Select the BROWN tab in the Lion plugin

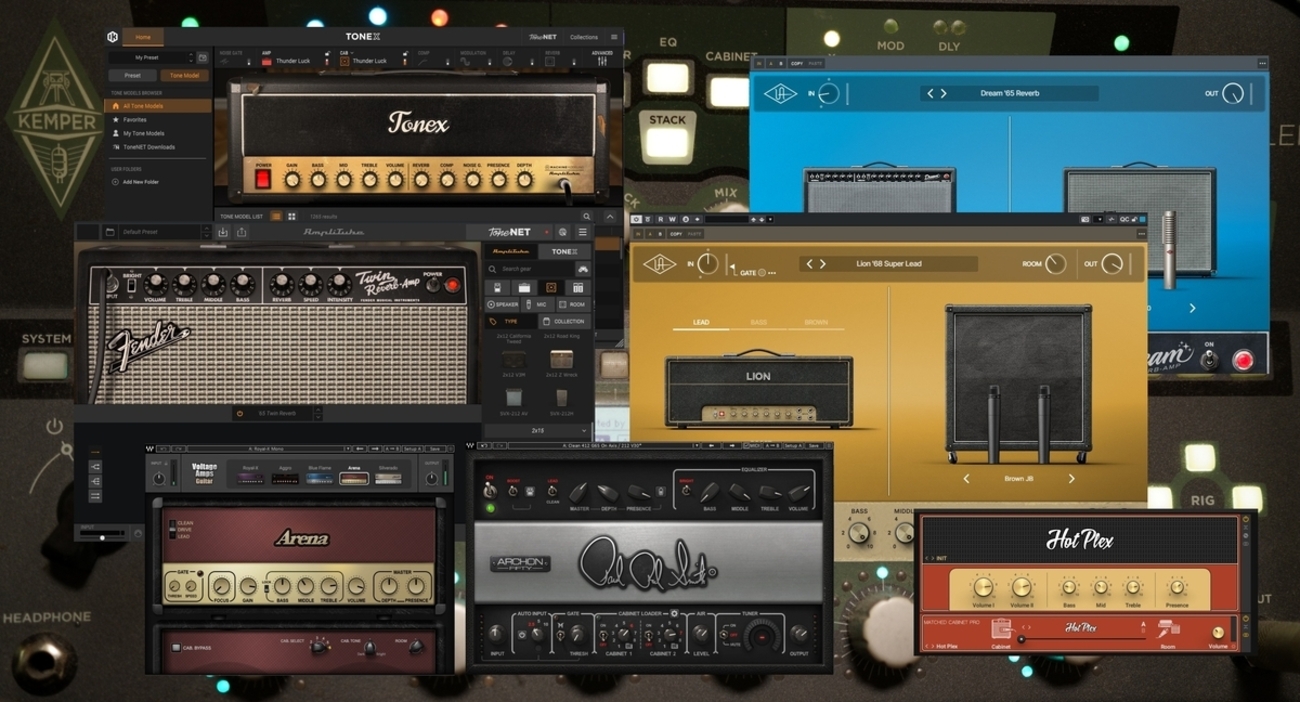815,323
